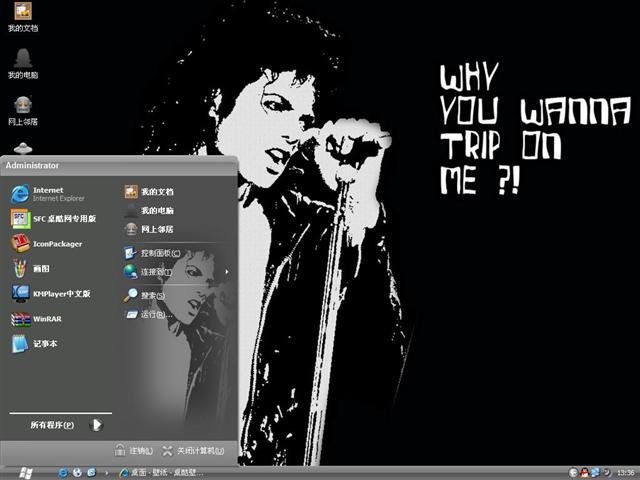Open the 我的电脑 desktop icon
This screenshot has height=480, width=640.
(x=23, y=64)
